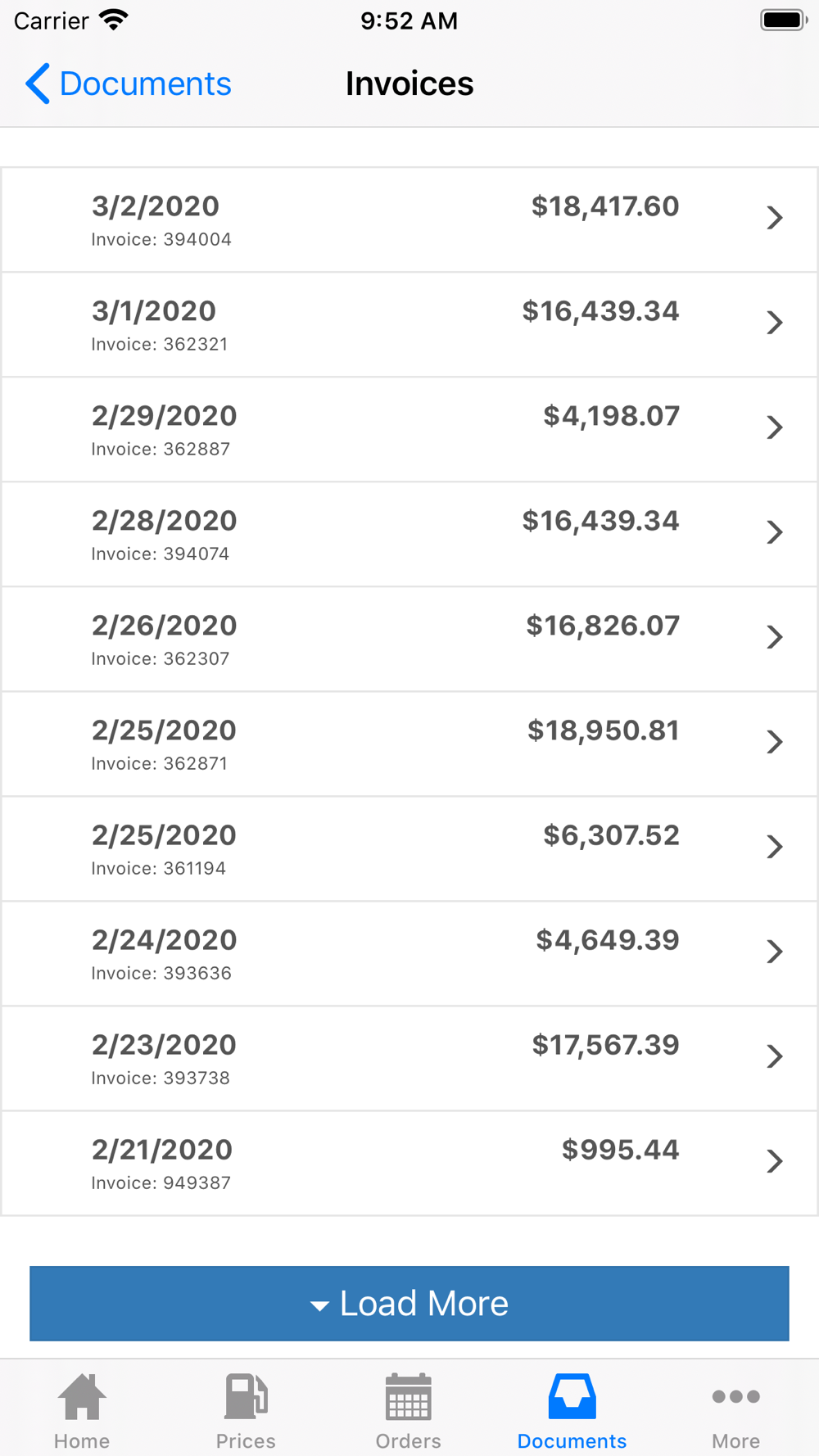The height and width of the screenshot is (1456, 819).
Task: Expand invoice 394004 using its chevron
Action: click(775, 218)
